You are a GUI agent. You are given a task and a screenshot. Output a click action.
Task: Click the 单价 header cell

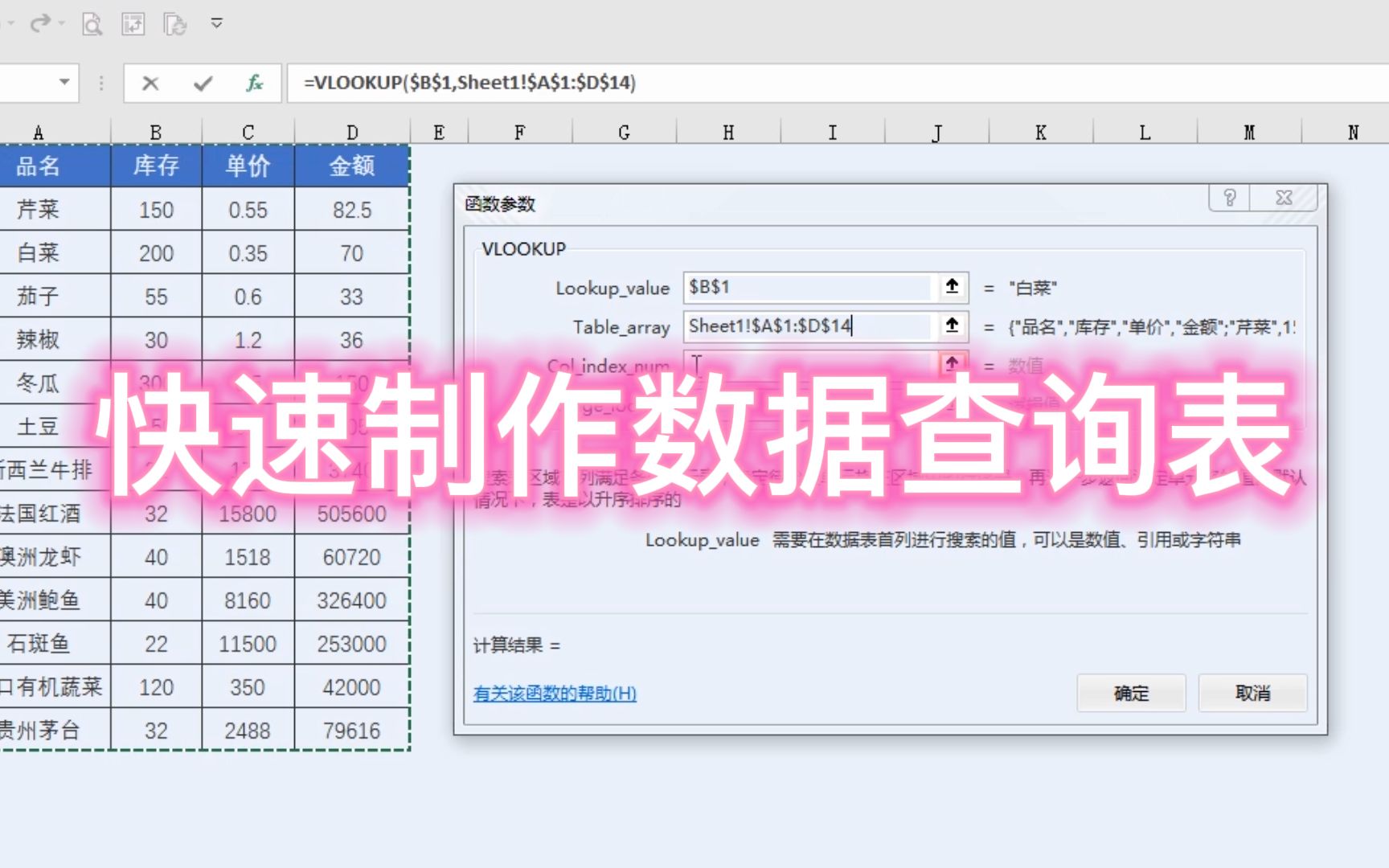(248, 166)
